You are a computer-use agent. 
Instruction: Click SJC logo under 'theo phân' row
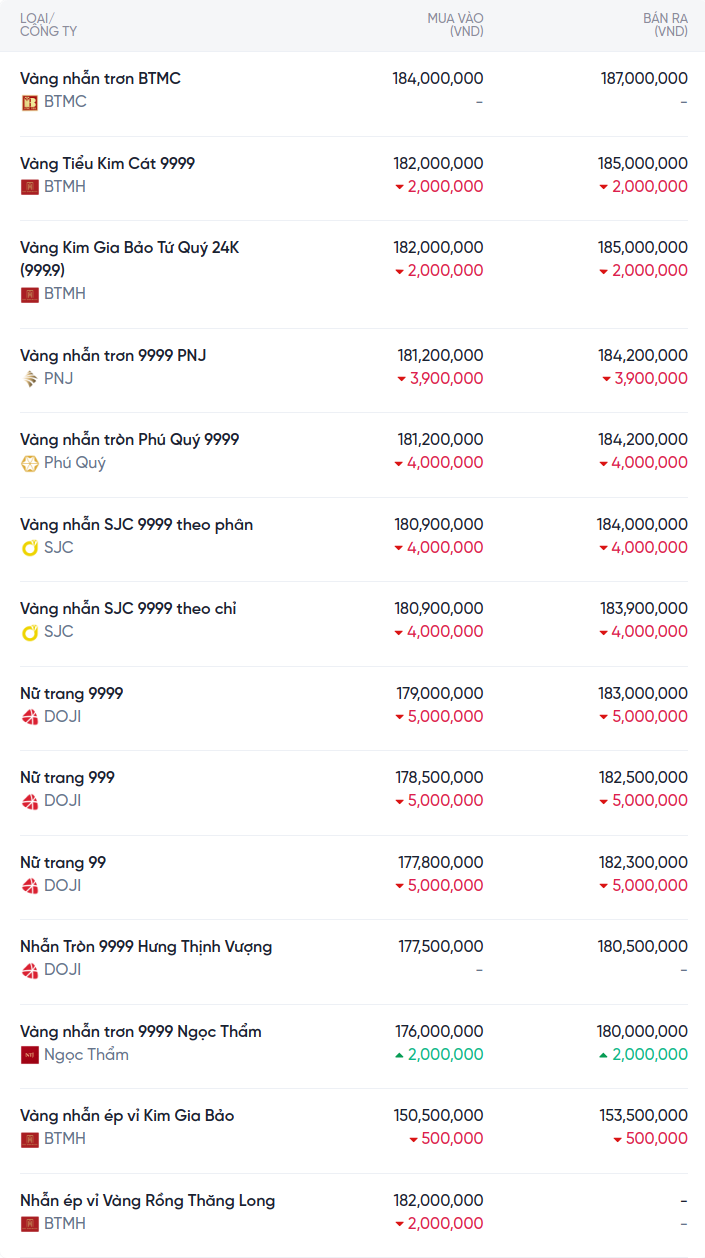pos(30,548)
